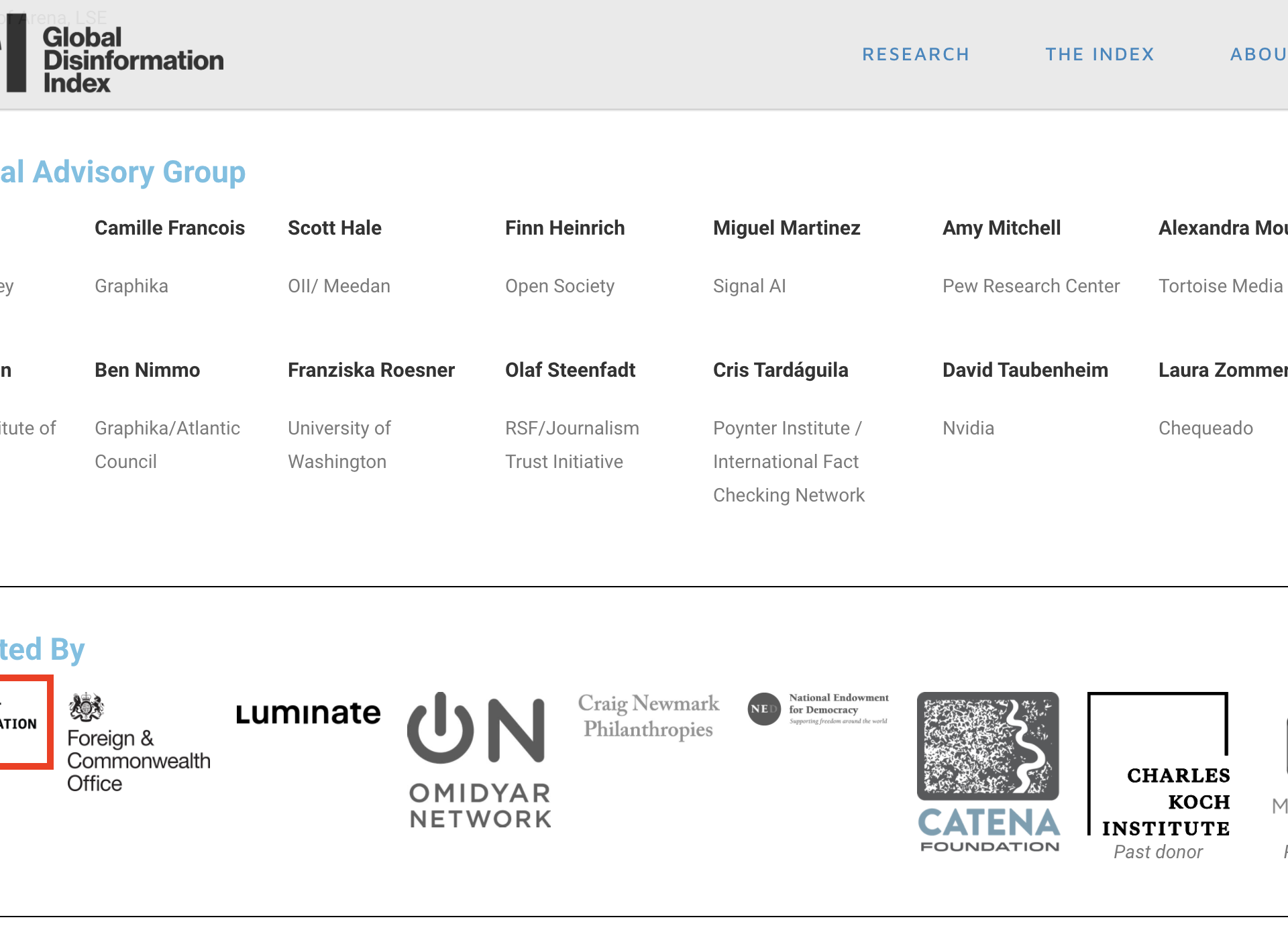Open the Research menu item
Screen dimensions: 1288x936
pos(916,54)
